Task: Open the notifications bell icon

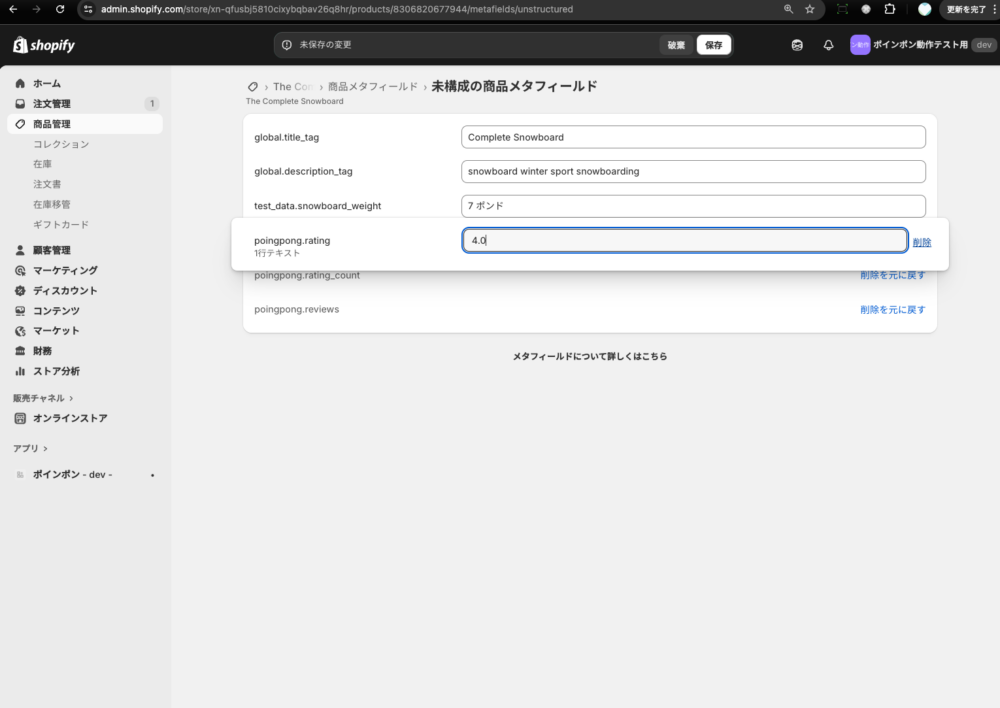Action: (828, 45)
